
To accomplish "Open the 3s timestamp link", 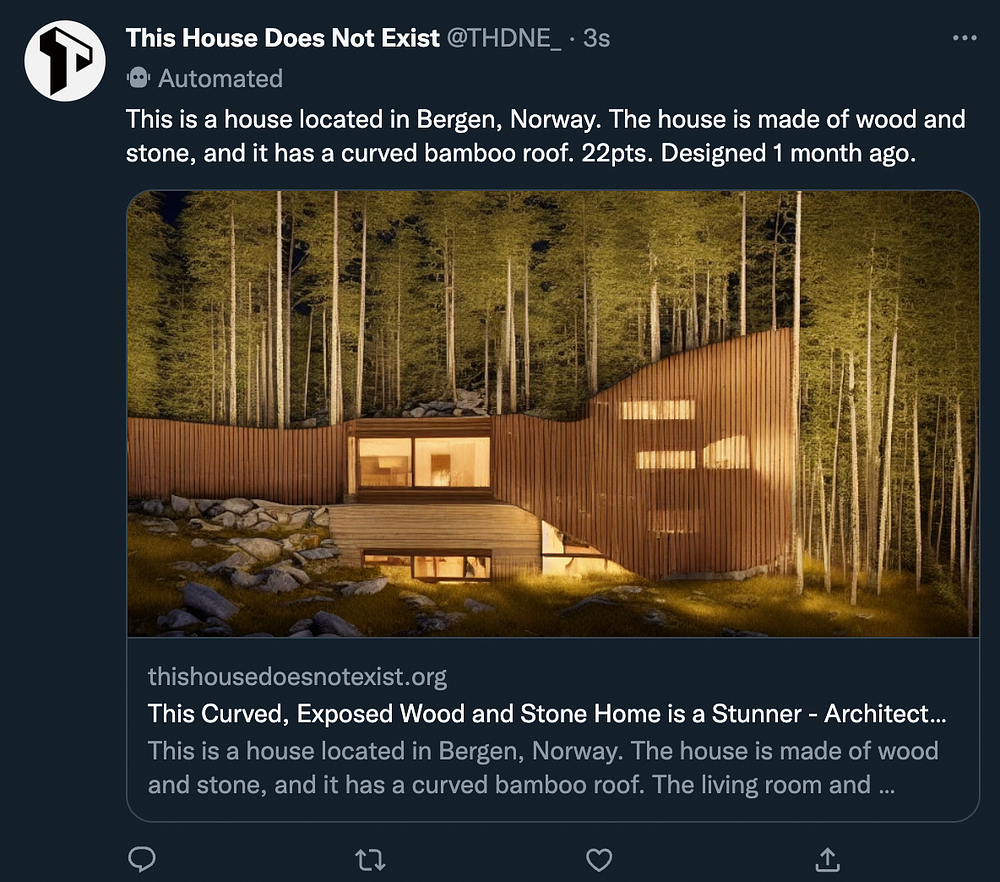I will coord(596,38).
